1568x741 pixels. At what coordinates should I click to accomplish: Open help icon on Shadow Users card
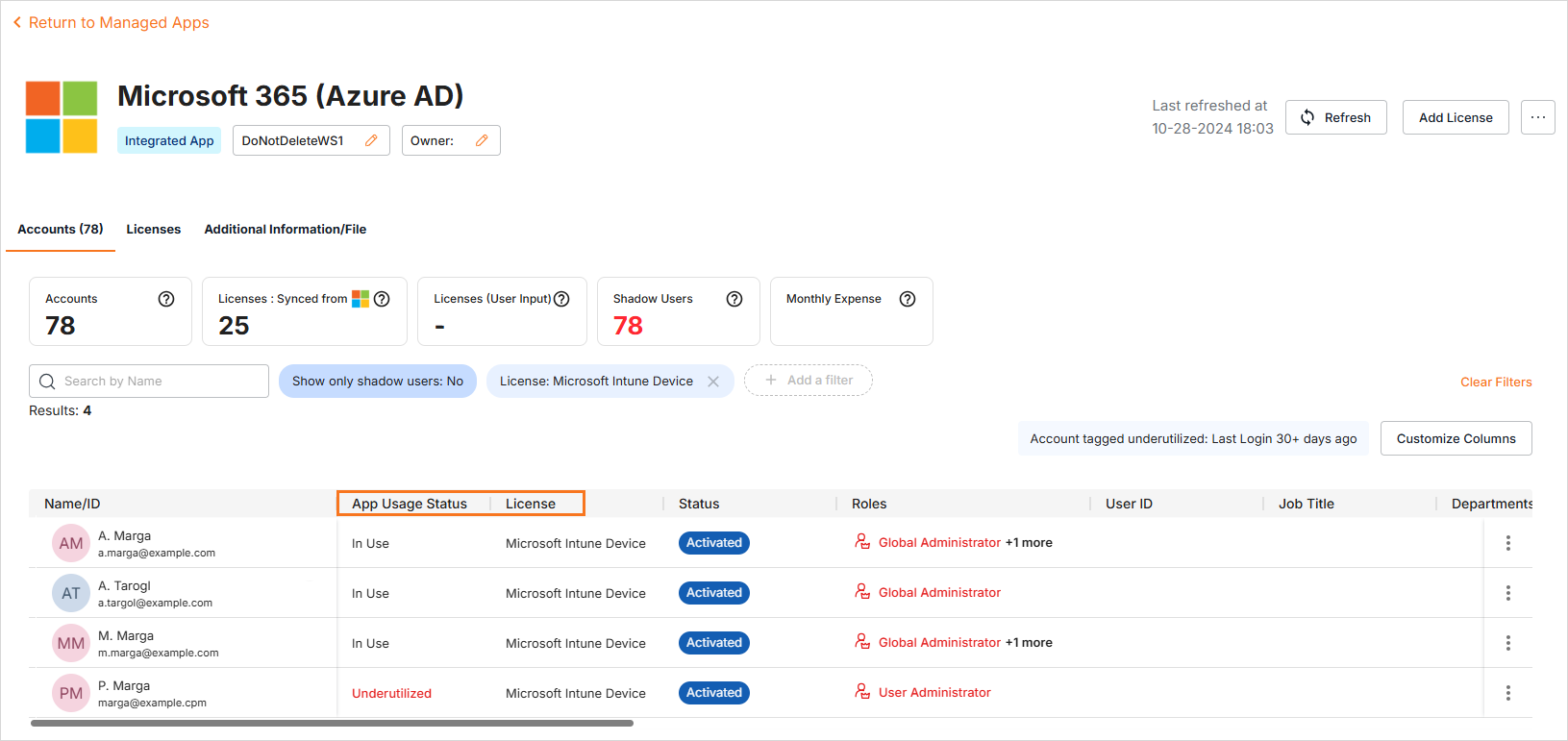(734, 299)
